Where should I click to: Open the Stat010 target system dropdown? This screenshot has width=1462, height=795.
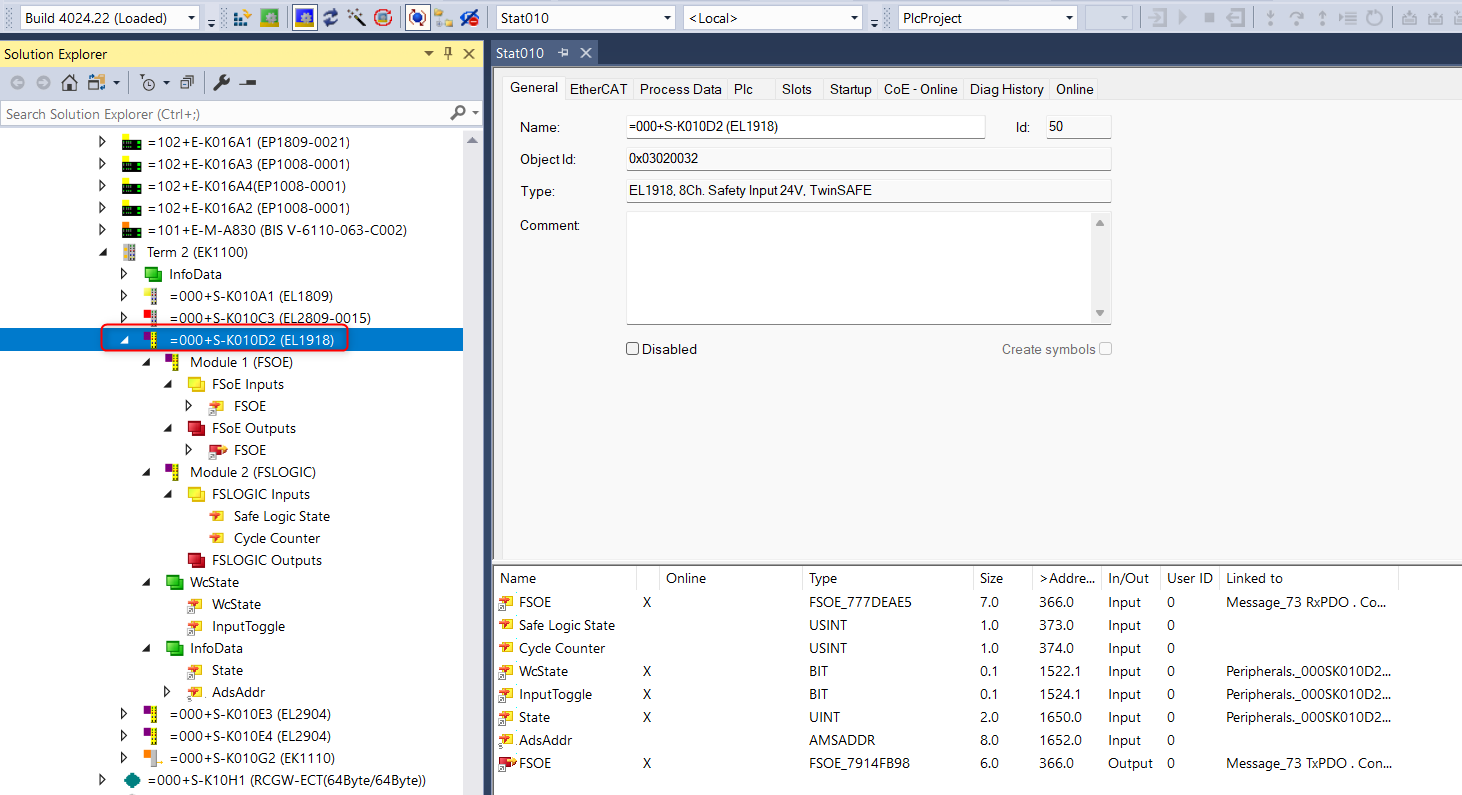click(667, 18)
